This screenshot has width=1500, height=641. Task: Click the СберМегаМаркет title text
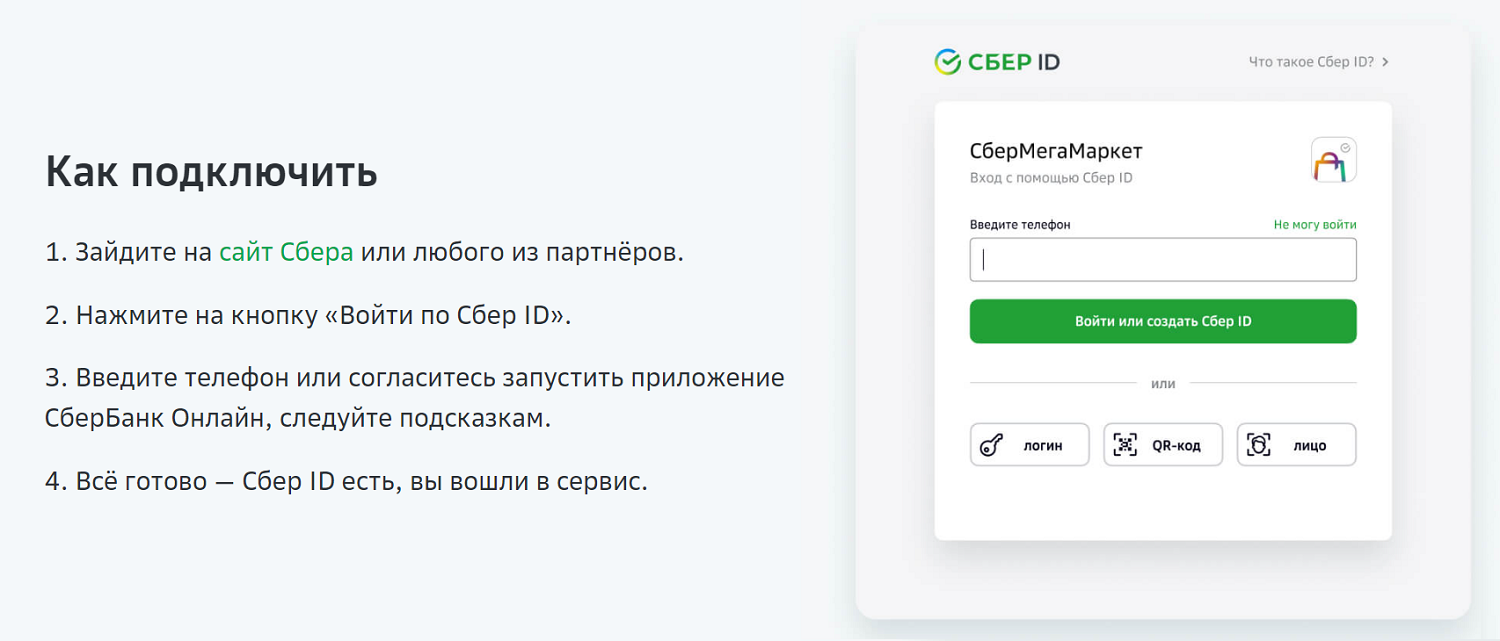point(1055,152)
